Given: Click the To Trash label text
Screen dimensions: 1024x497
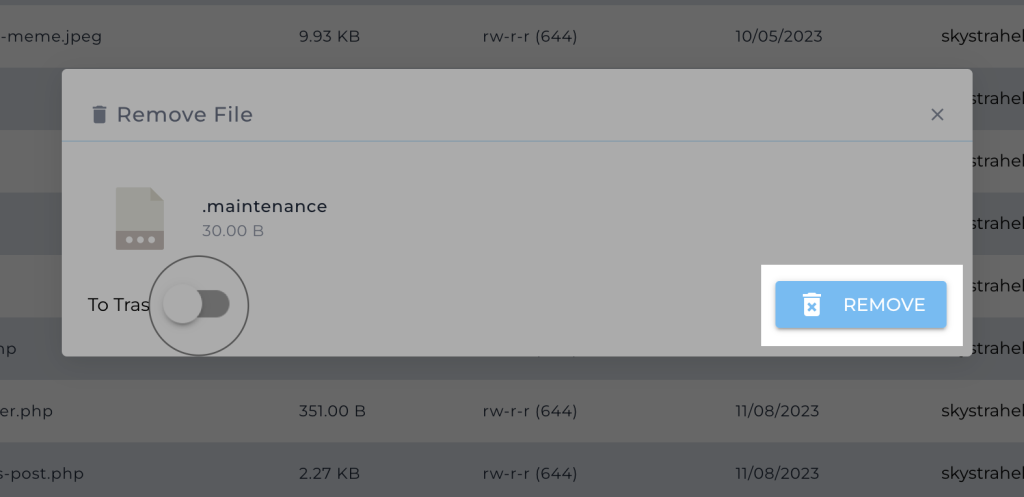Looking at the screenshot, I should 118,305.
